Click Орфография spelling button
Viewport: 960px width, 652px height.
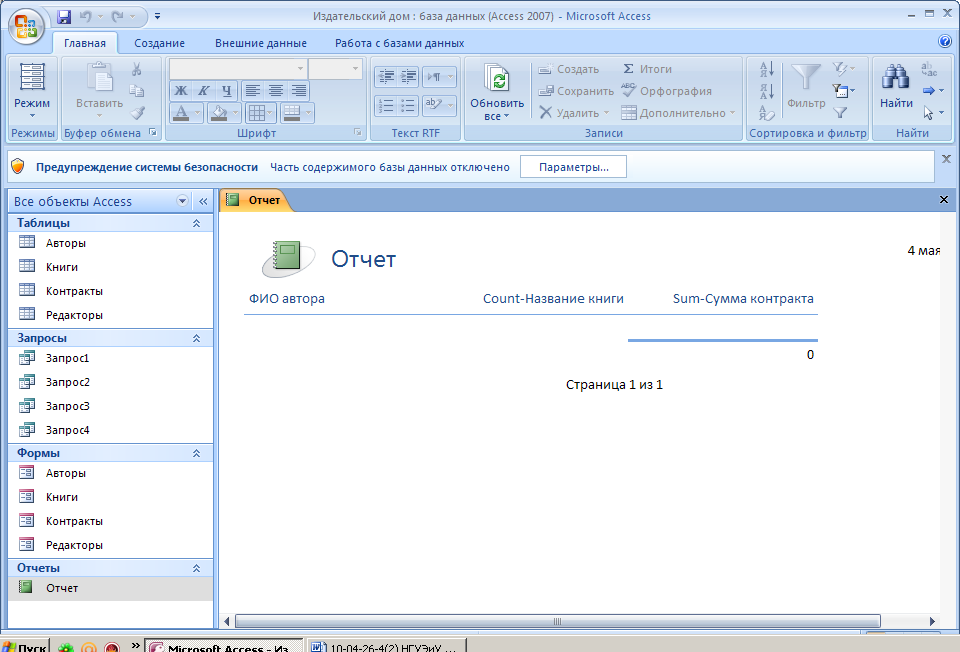[667, 91]
